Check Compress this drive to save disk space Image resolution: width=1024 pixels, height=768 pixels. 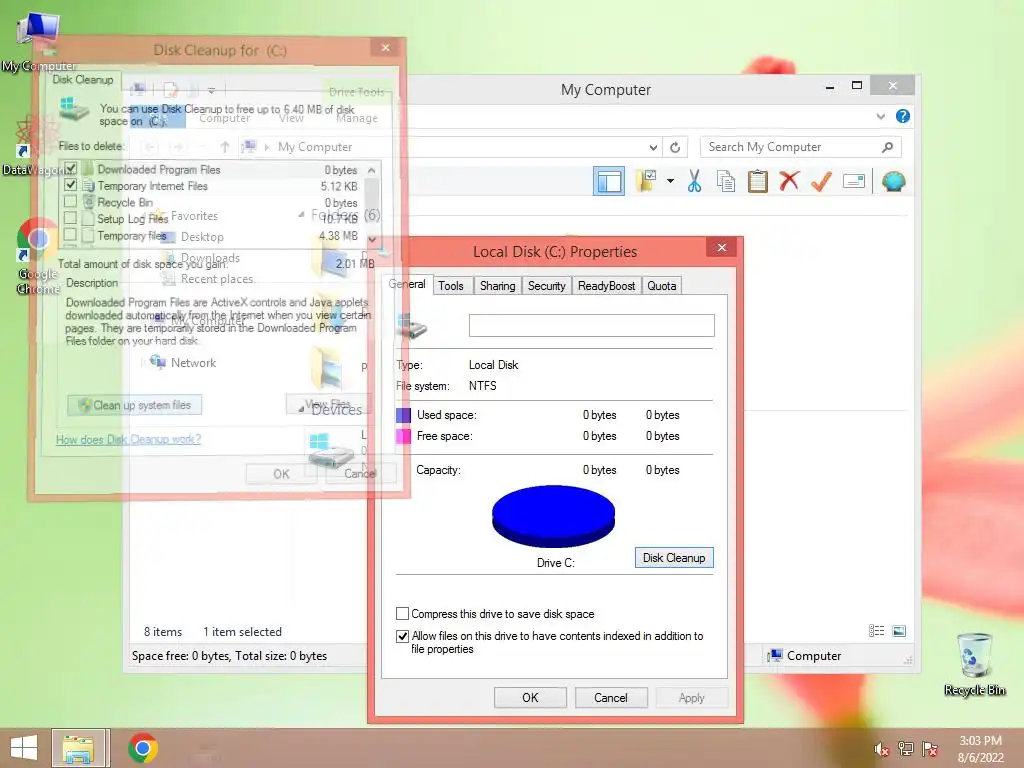pyautogui.click(x=402, y=614)
